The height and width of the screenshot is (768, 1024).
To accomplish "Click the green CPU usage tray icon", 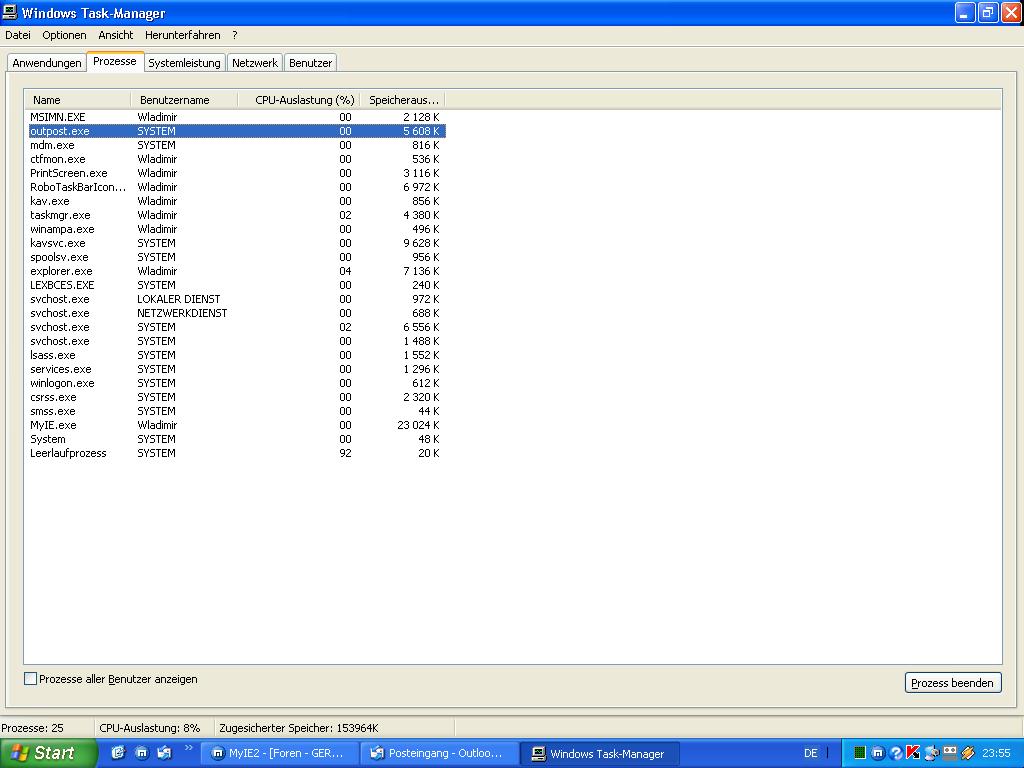I will click(860, 753).
